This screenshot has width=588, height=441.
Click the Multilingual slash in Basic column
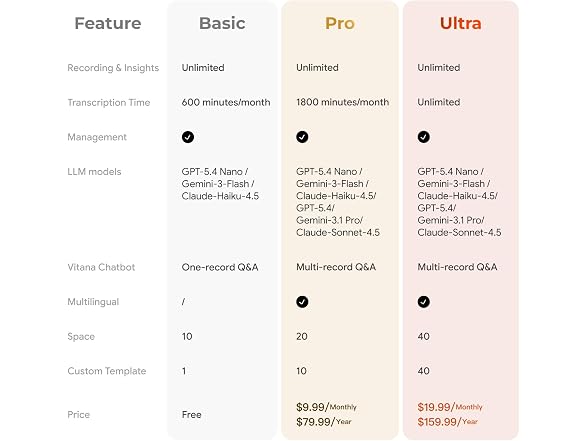click(183, 302)
